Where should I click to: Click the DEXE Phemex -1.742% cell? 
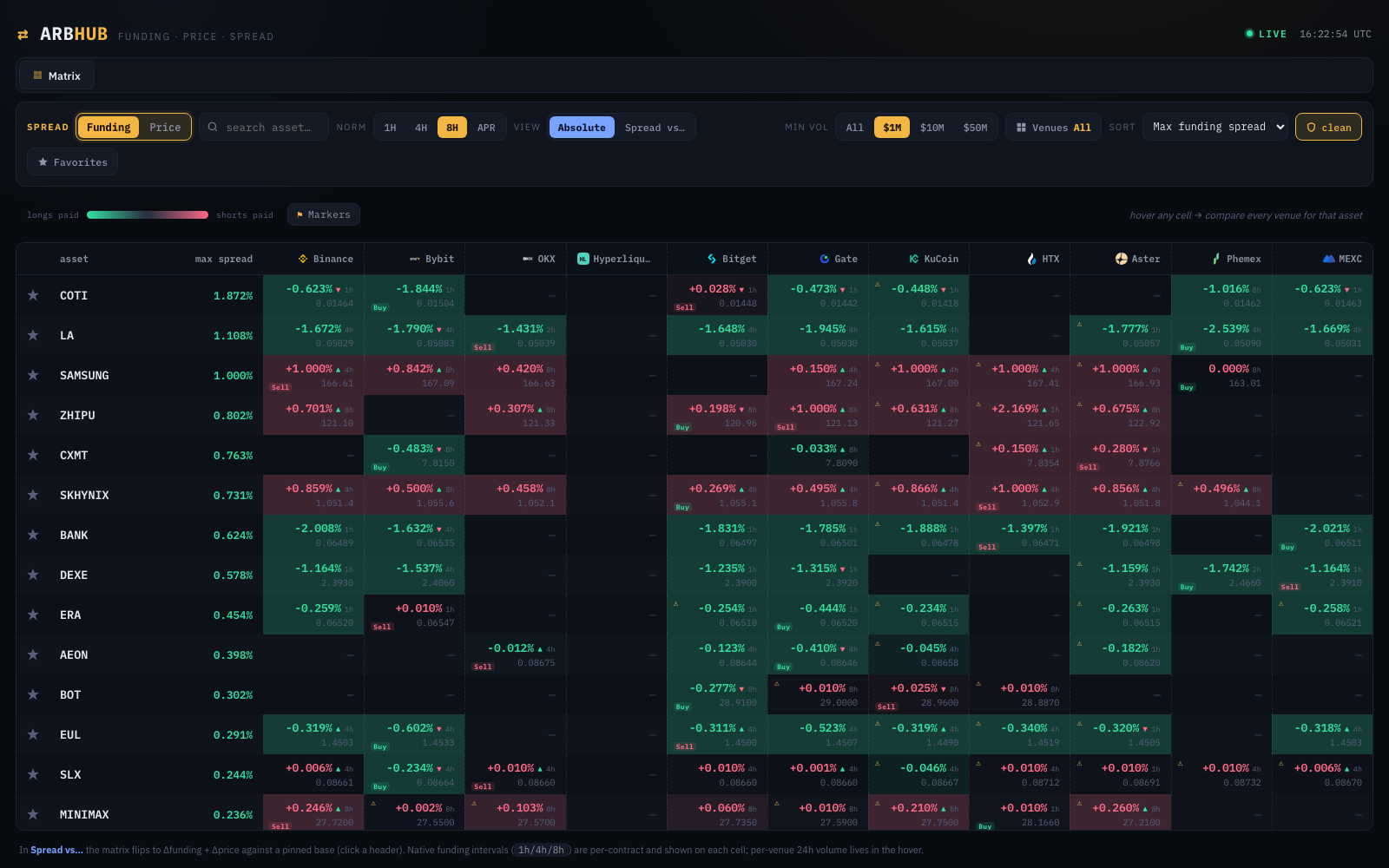point(1221,575)
